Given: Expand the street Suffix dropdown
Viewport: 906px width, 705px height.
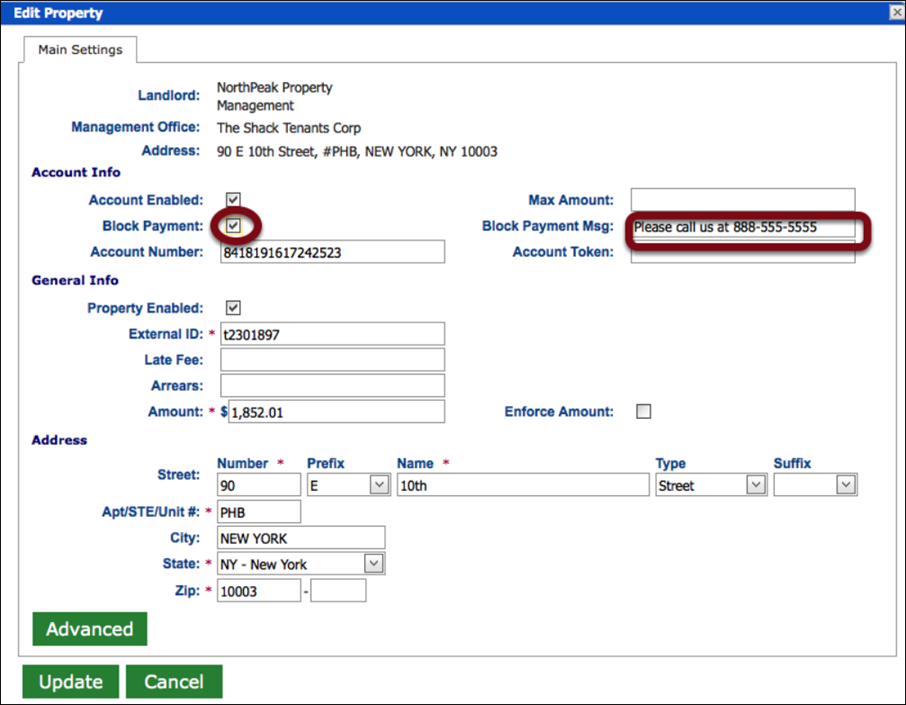Looking at the screenshot, I should (x=815, y=484).
